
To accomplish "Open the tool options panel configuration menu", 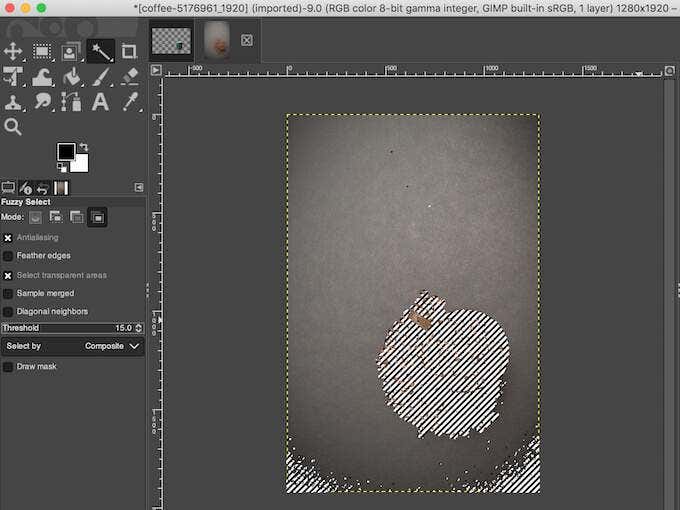I will [x=139, y=188].
